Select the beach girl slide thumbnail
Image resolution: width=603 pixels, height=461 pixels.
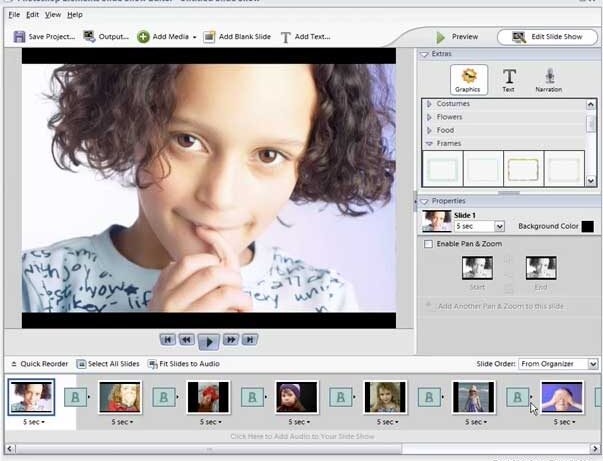click(x=474, y=397)
